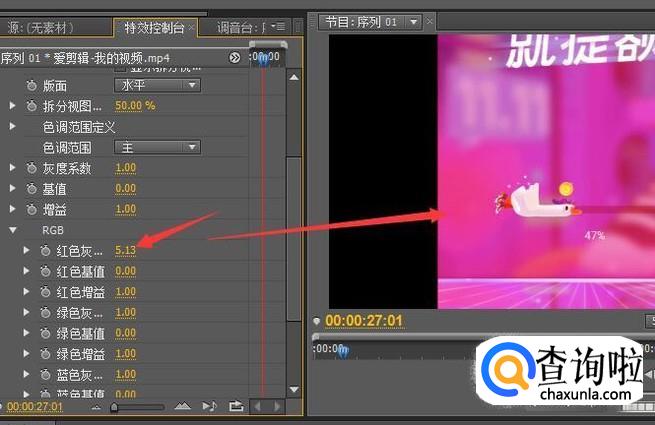The height and width of the screenshot is (425, 655).
Task: Show or hide timeline view button
Action: coord(235,58)
